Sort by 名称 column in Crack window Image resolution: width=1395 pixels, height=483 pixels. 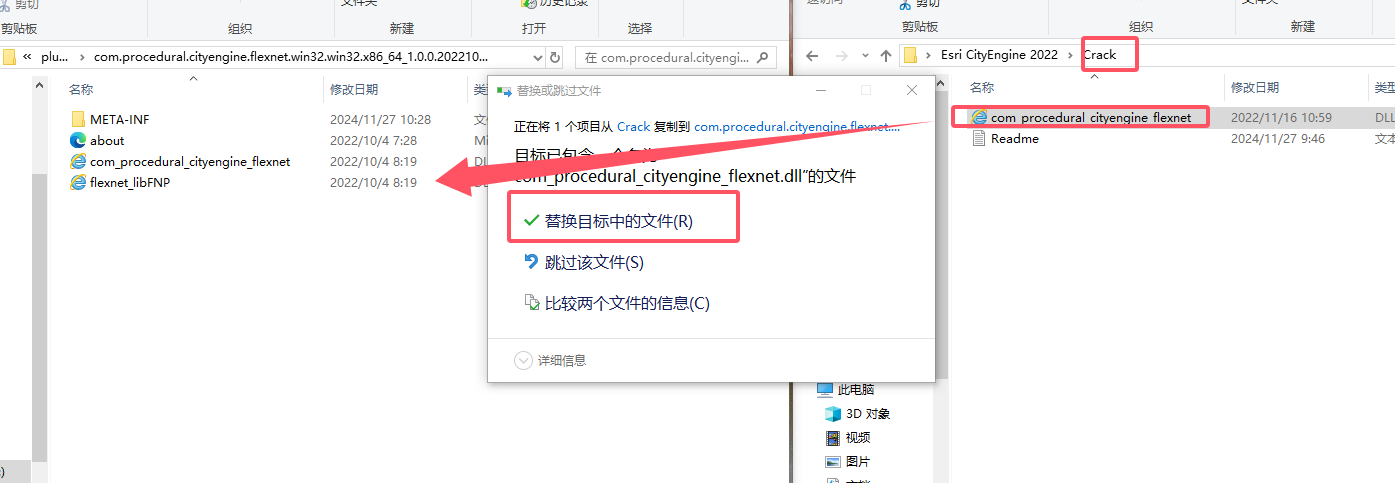[x=982, y=87]
